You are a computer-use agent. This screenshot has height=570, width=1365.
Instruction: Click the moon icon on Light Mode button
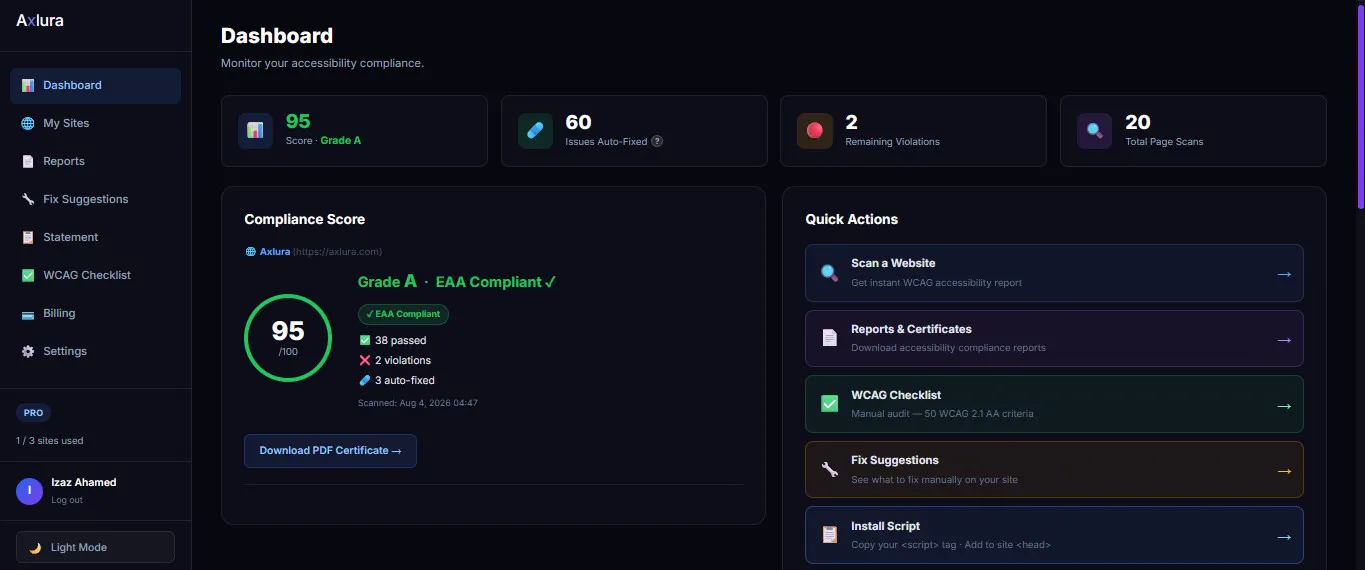[35, 548]
